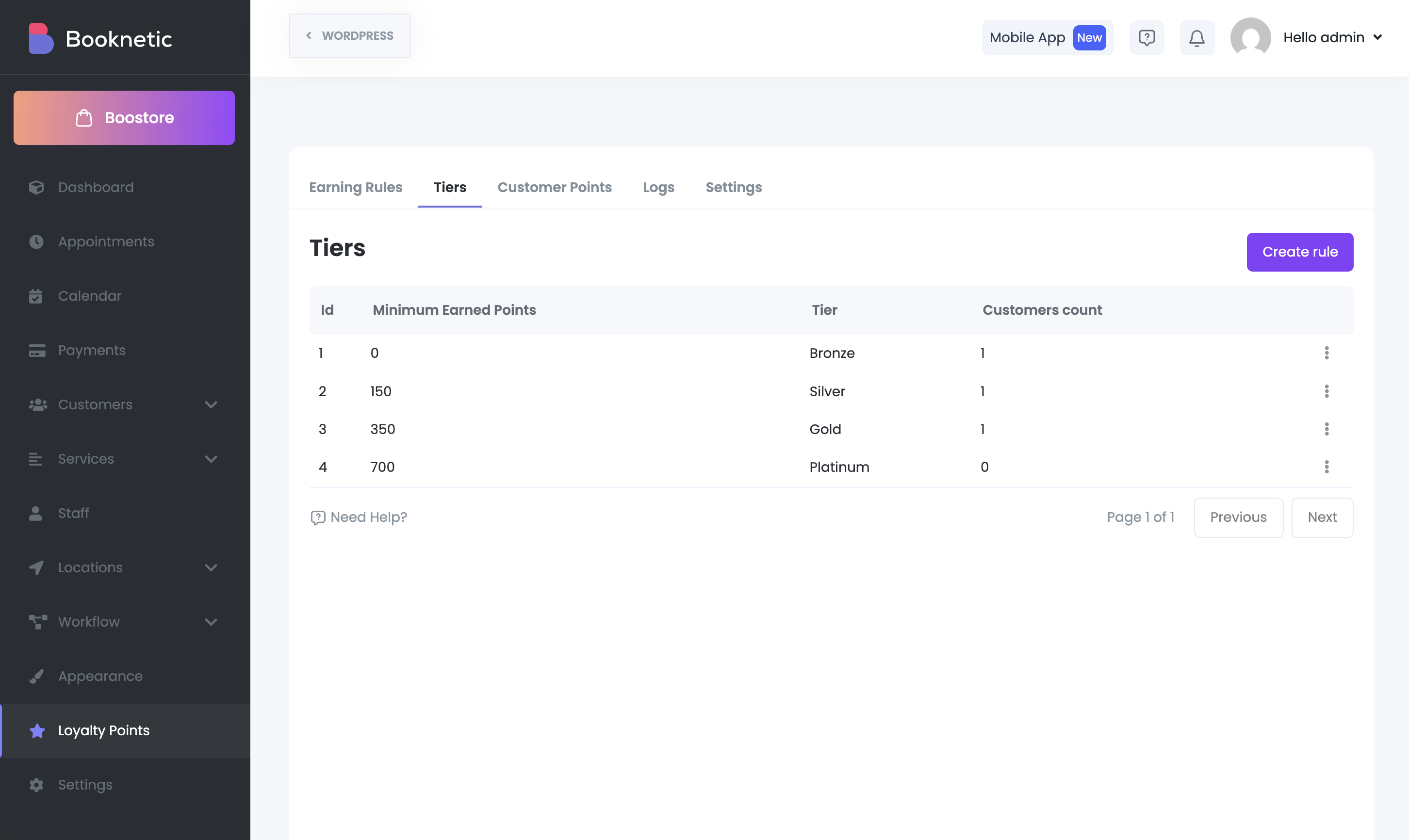Screen dimensions: 1409x840
Task: Click the Loyalty Points star icon
Action: [37, 731]
